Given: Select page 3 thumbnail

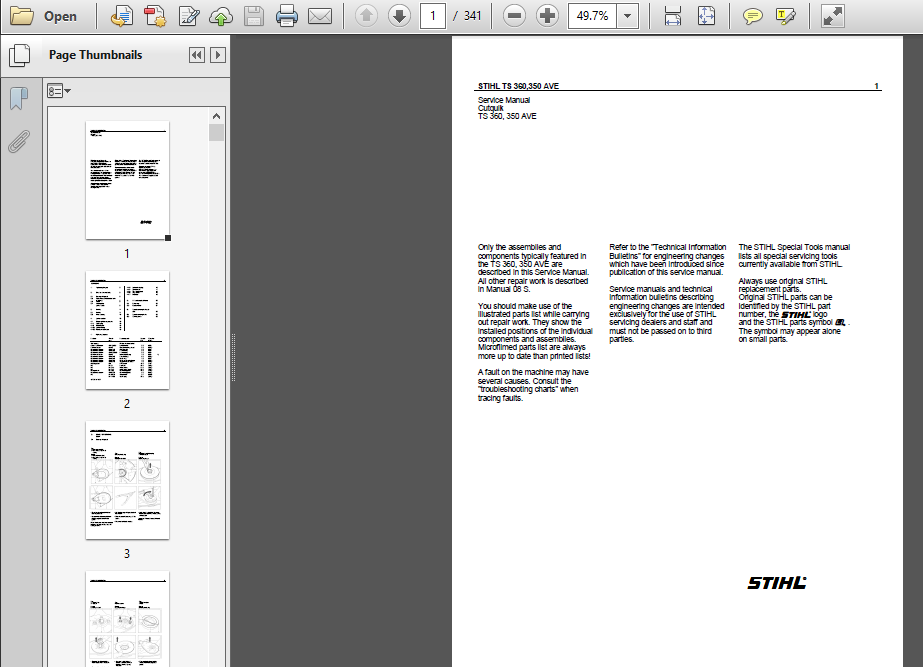Looking at the screenshot, I should pyautogui.click(x=127, y=480).
